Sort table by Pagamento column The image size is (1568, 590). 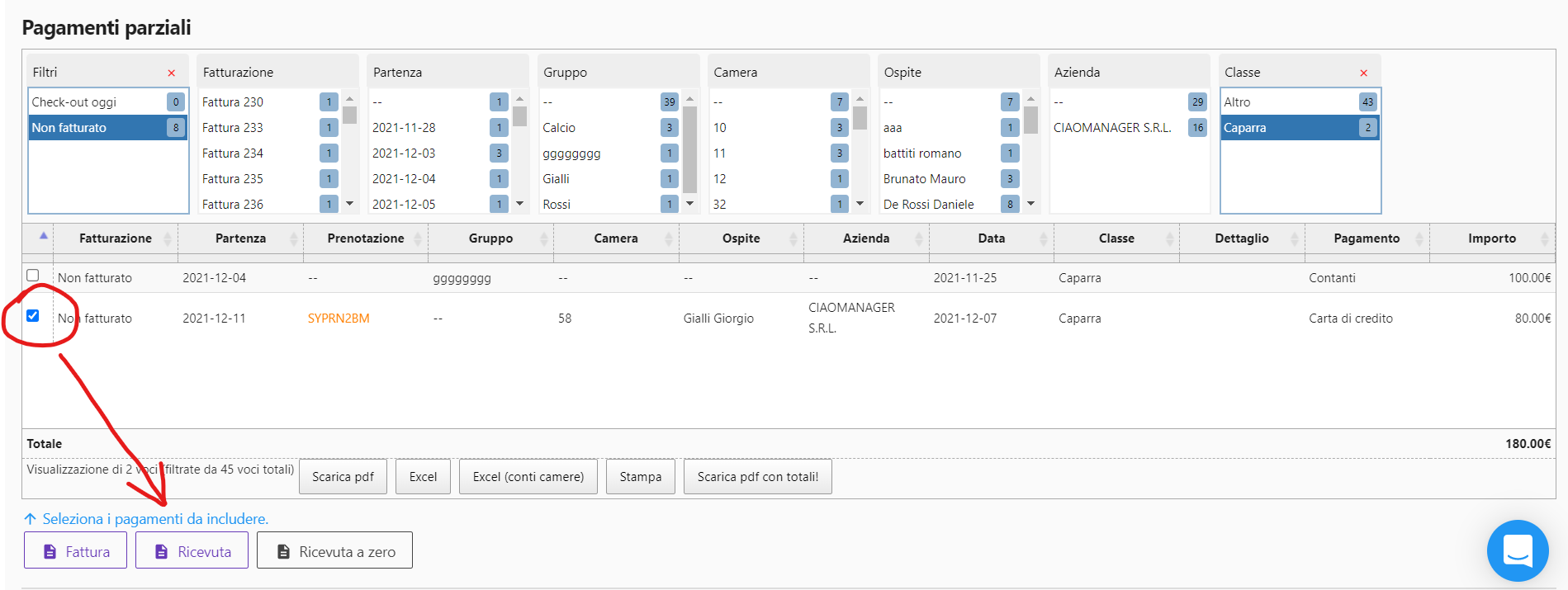1366,238
